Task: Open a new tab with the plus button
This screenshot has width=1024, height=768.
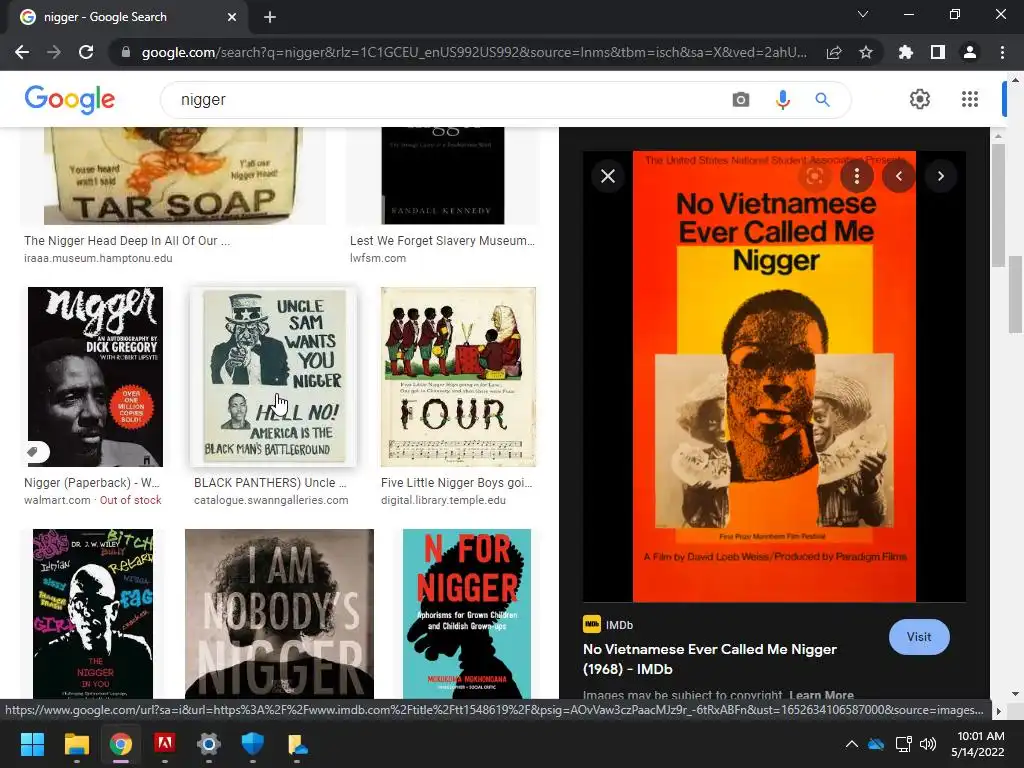Action: 270,17
